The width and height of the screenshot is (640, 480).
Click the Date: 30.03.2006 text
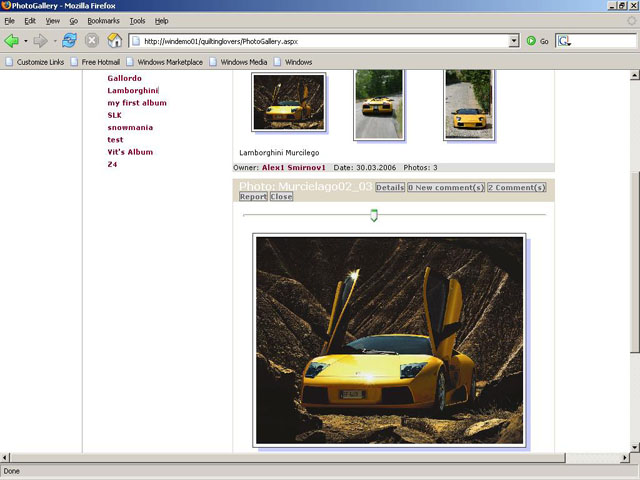(x=365, y=167)
